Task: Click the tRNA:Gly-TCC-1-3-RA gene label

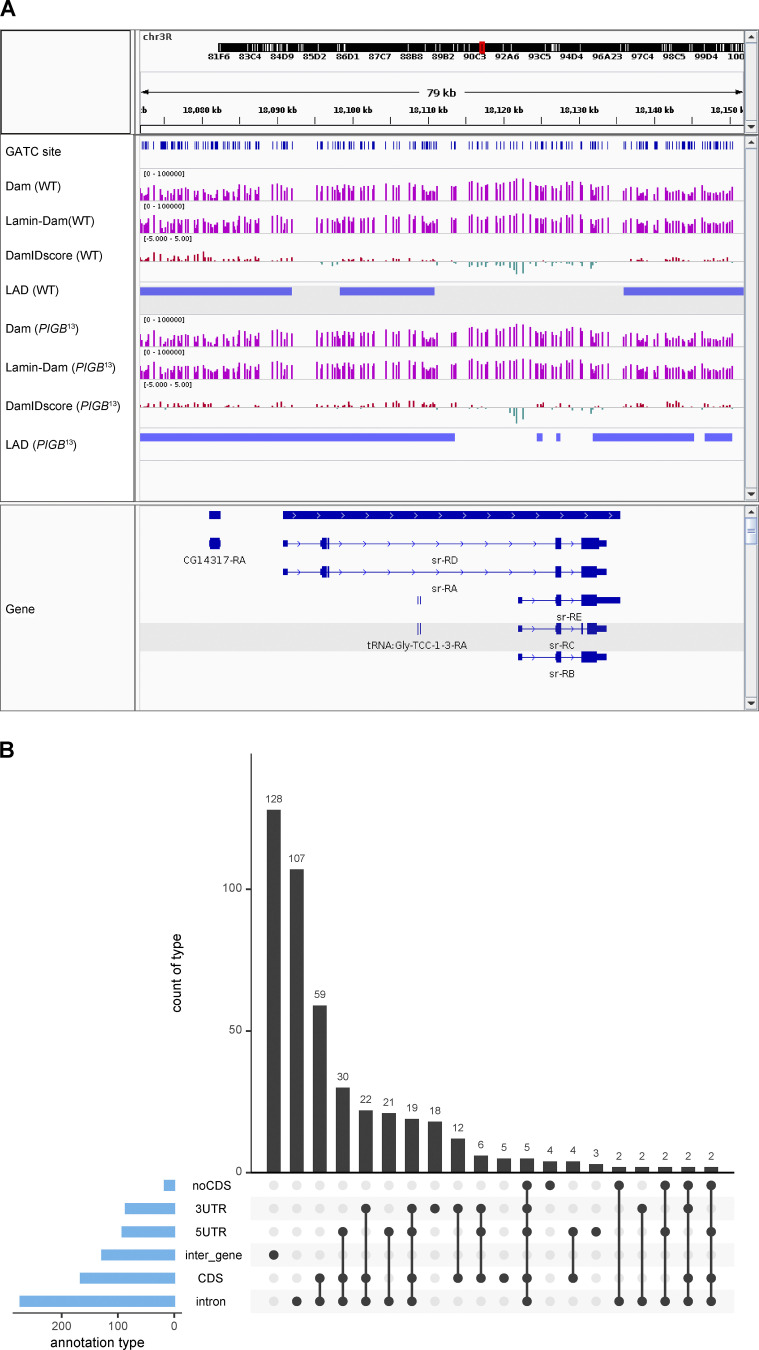Action: coord(417,646)
